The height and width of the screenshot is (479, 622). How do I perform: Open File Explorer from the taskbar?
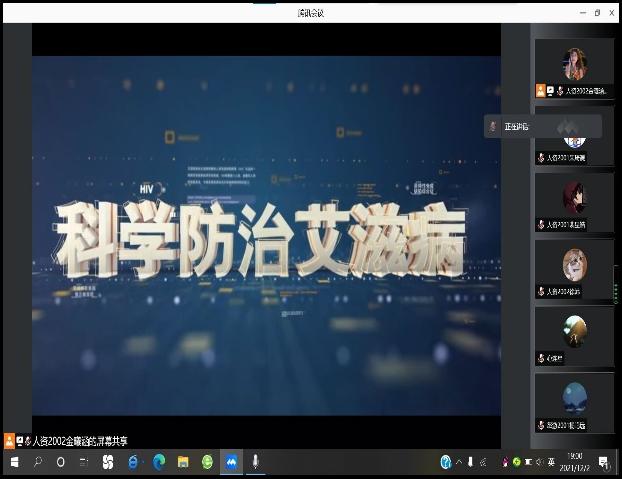click(183, 462)
